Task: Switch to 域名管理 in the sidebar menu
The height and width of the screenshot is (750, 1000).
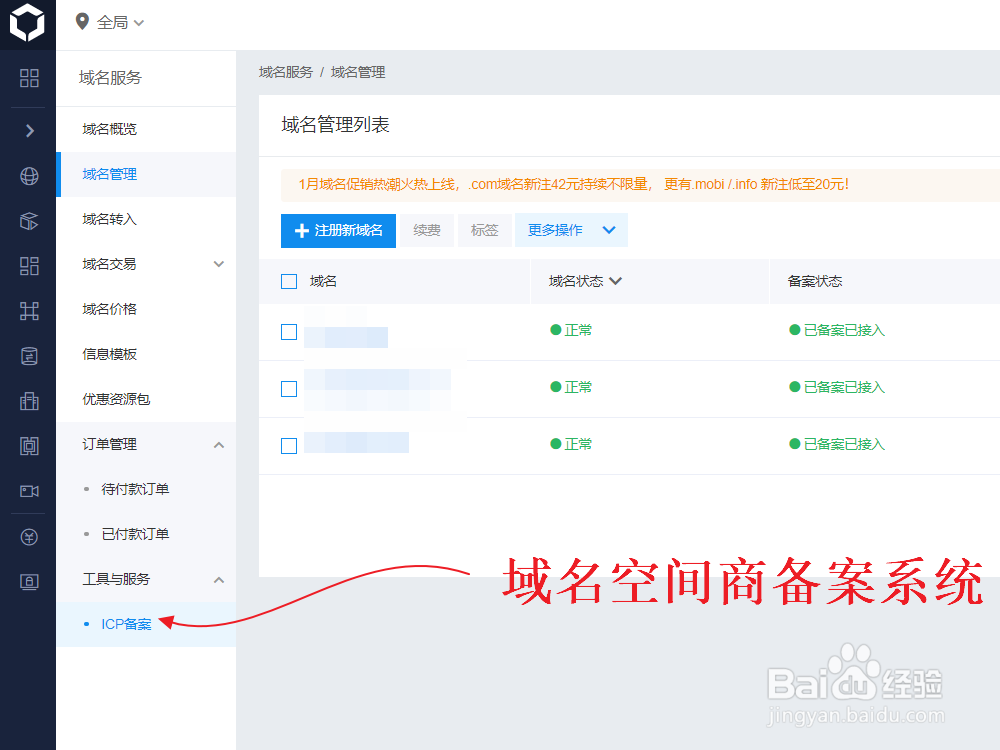Action: [x=109, y=174]
